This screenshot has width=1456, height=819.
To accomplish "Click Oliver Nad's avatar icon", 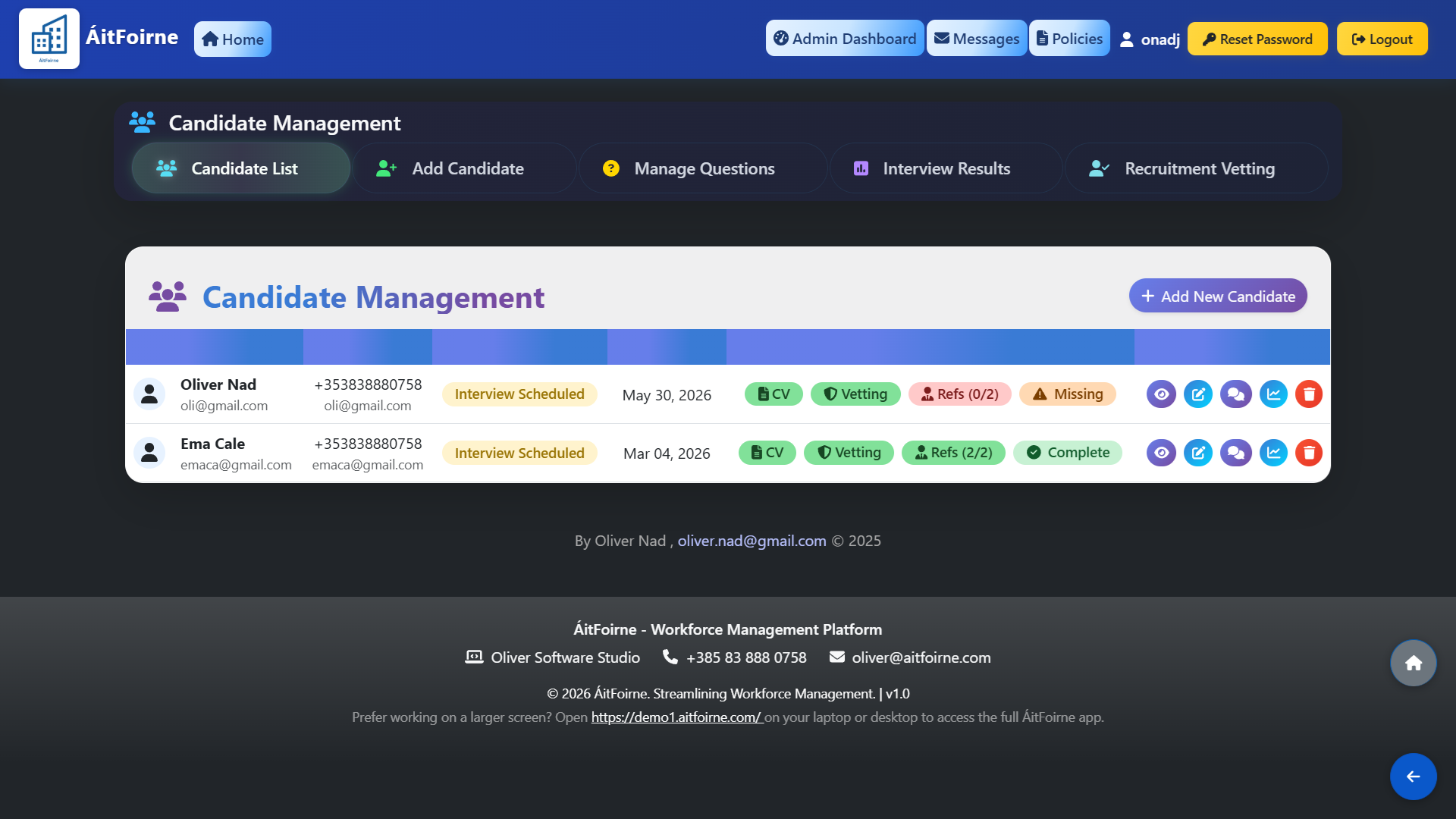I will coord(149,394).
